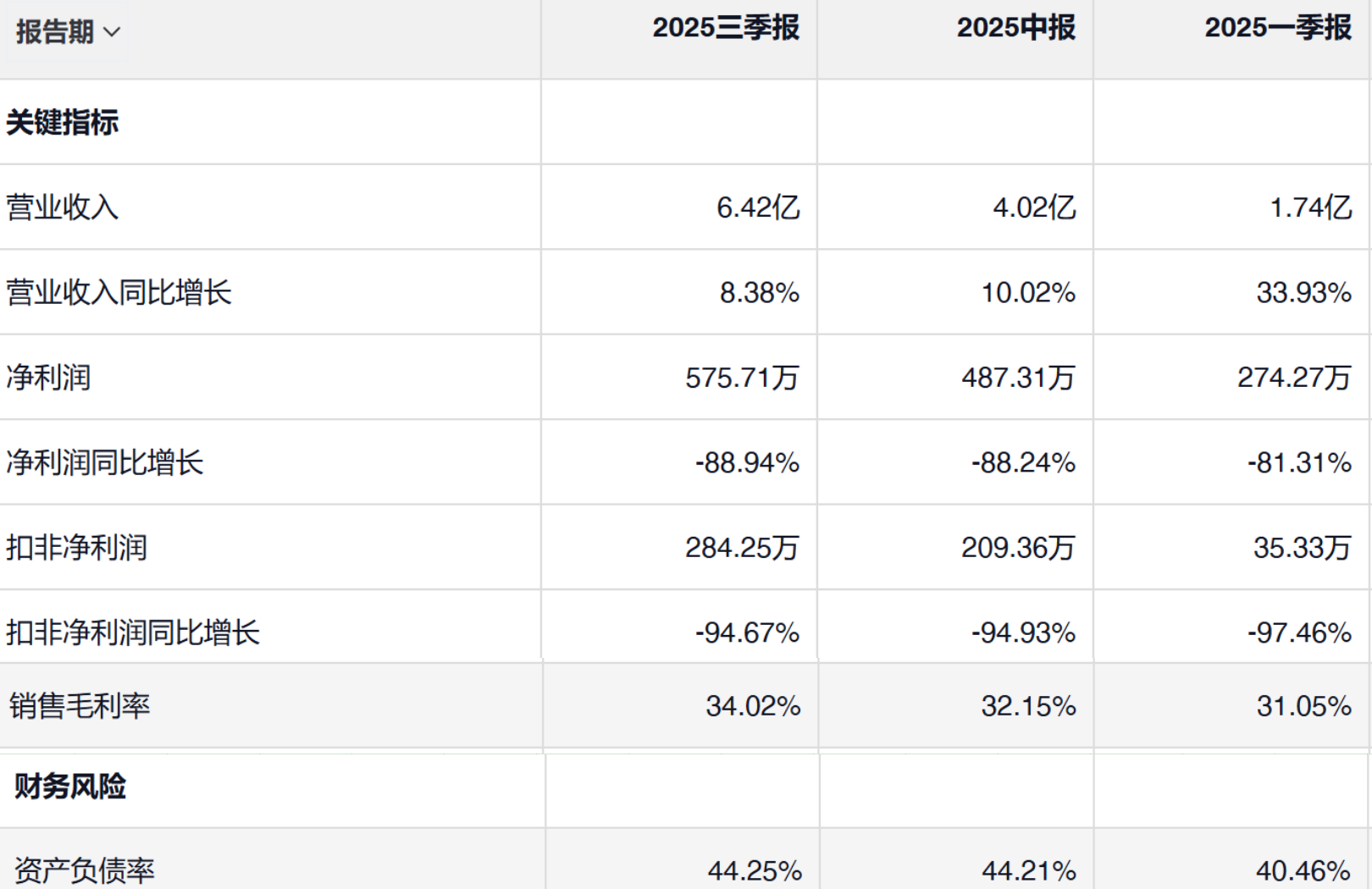The width and height of the screenshot is (1372, 889).
Task: Select the 2025三季报 column header
Action: [726, 28]
